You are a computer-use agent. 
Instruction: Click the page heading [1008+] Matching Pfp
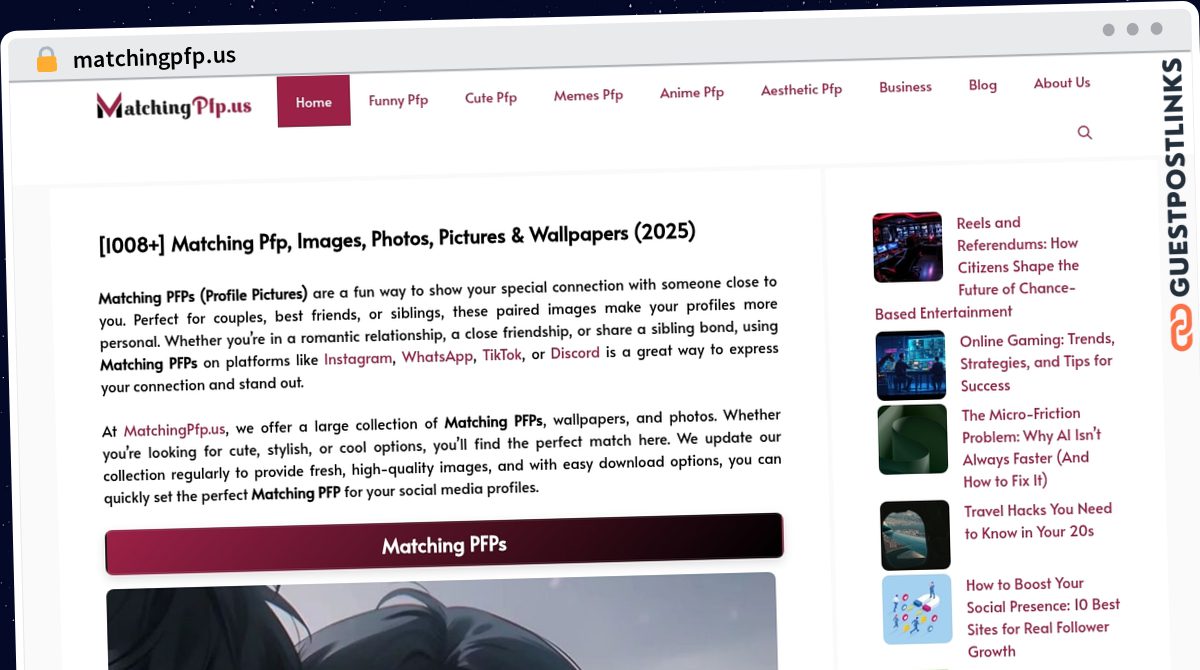(397, 238)
